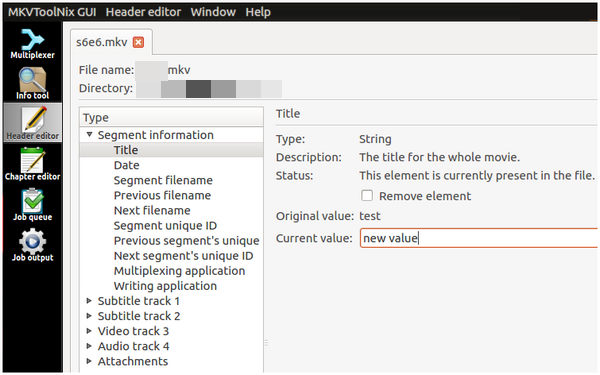
Task: Show the Job output
Action: point(33,245)
